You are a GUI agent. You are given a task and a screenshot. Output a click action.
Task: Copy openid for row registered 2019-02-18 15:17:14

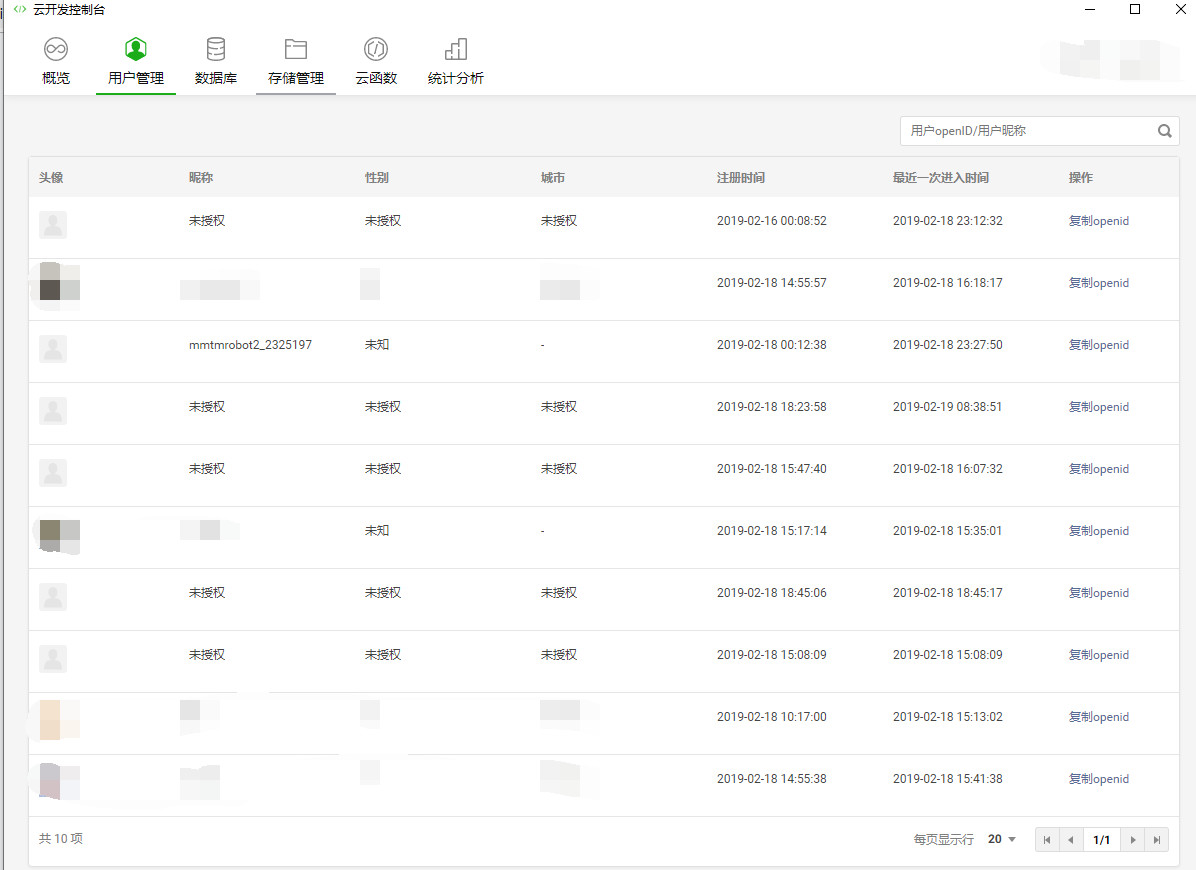[x=1098, y=531]
